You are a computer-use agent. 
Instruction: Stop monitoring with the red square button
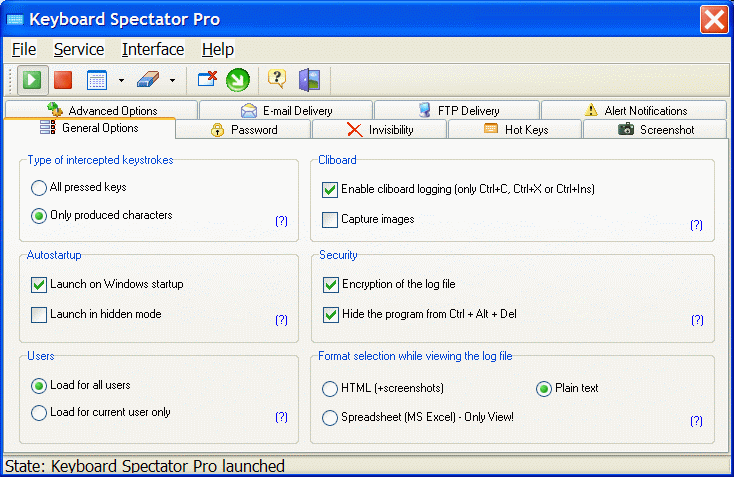point(63,80)
